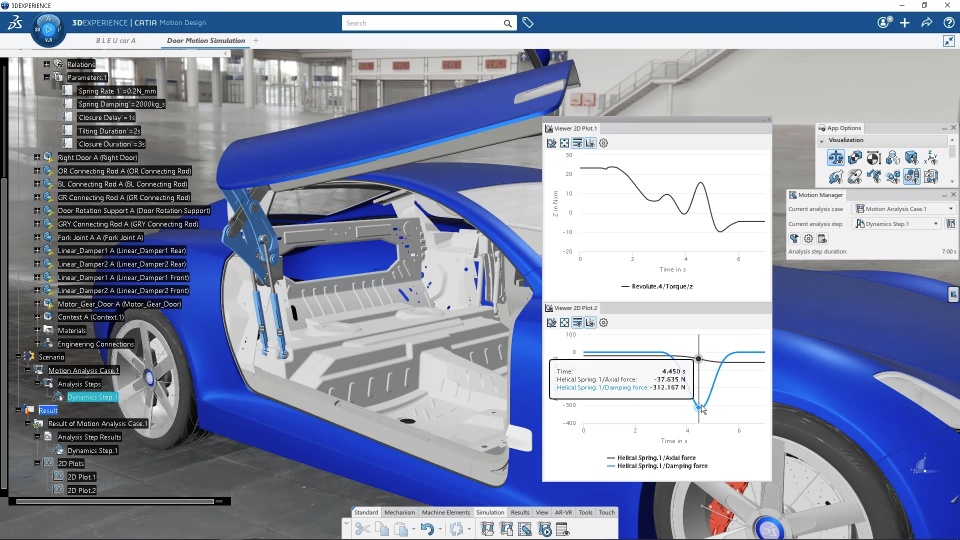Open the user profile icon in top bar
The height and width of the screenshot is (540, 960).
[883, 23]
